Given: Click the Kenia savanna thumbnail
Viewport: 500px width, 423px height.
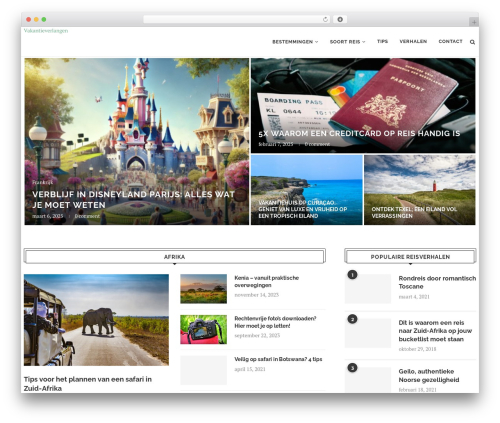Looking at the screenshot, I should point(203,289).
